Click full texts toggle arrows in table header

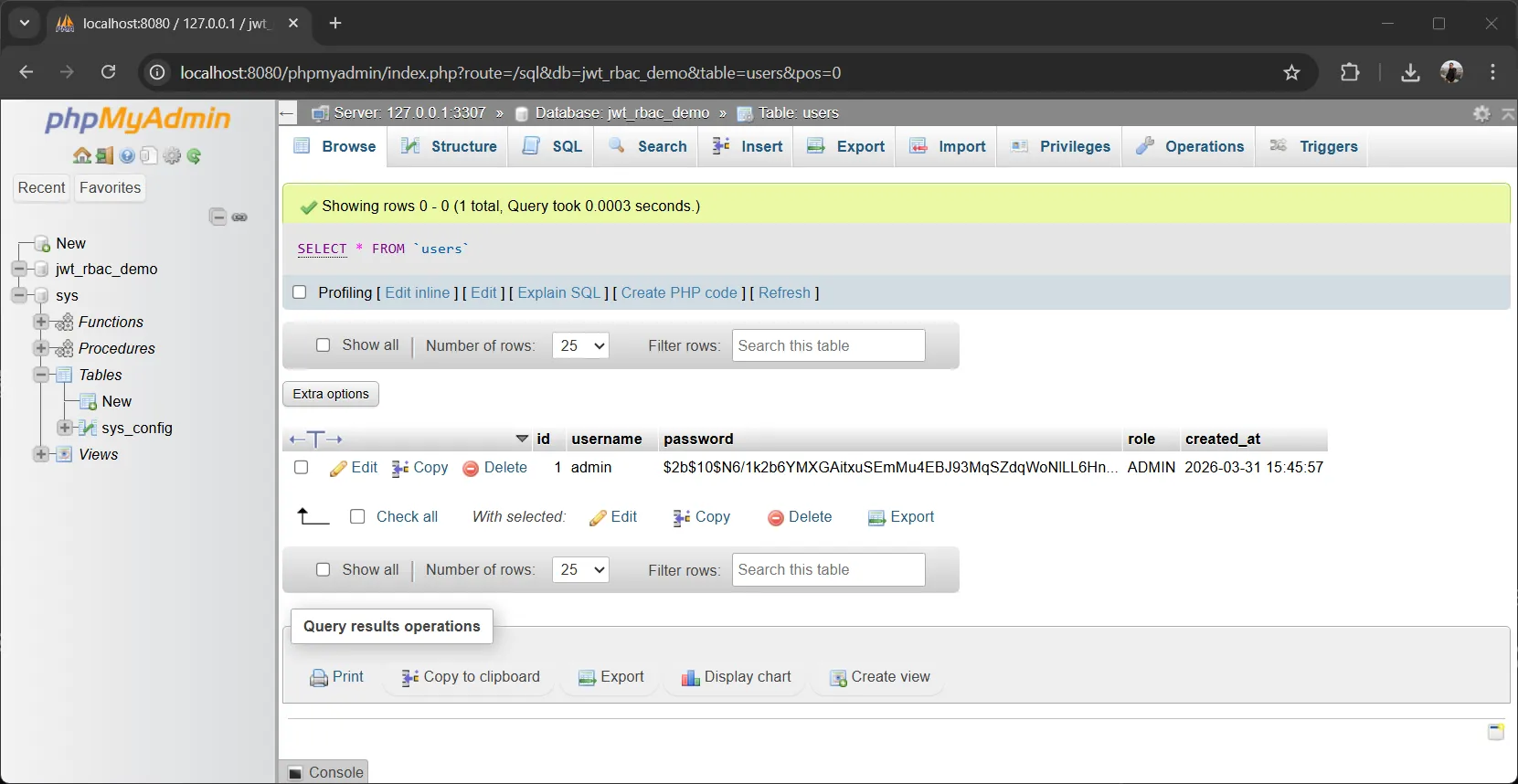[x=315, y=440]
